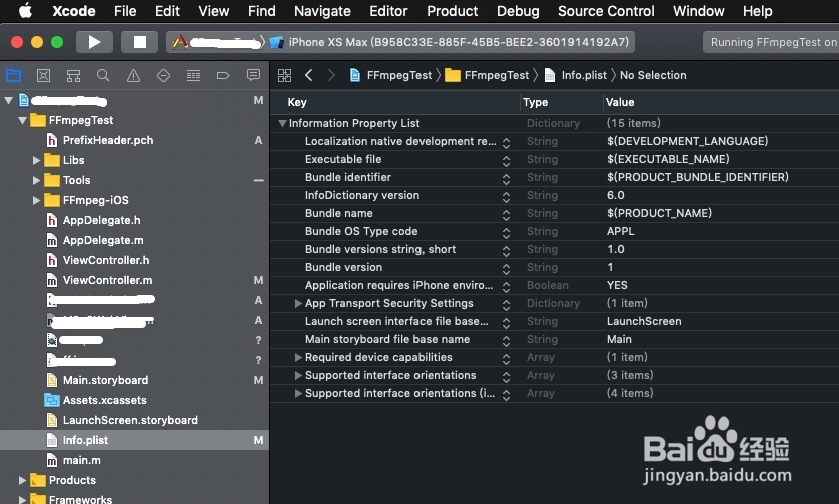Run the project with the Play button
This screenshot has height=504, width=839.
point(94,42)
